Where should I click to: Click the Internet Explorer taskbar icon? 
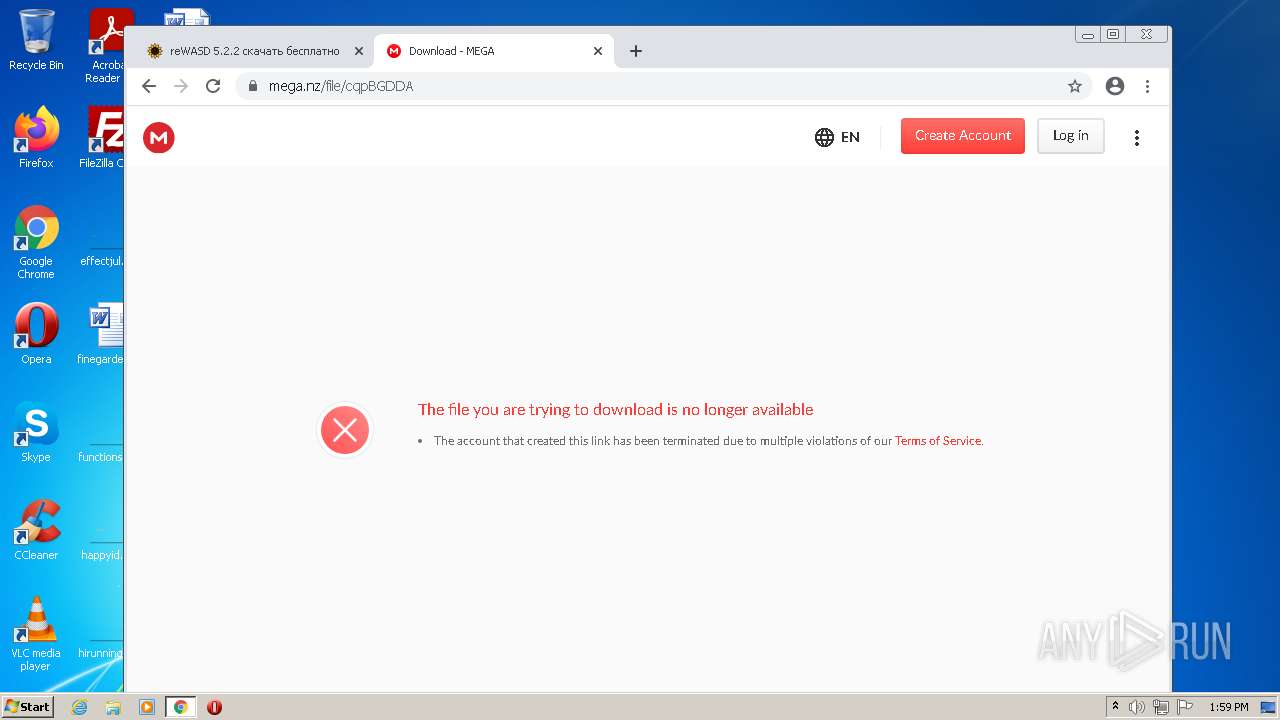(80, 707)
